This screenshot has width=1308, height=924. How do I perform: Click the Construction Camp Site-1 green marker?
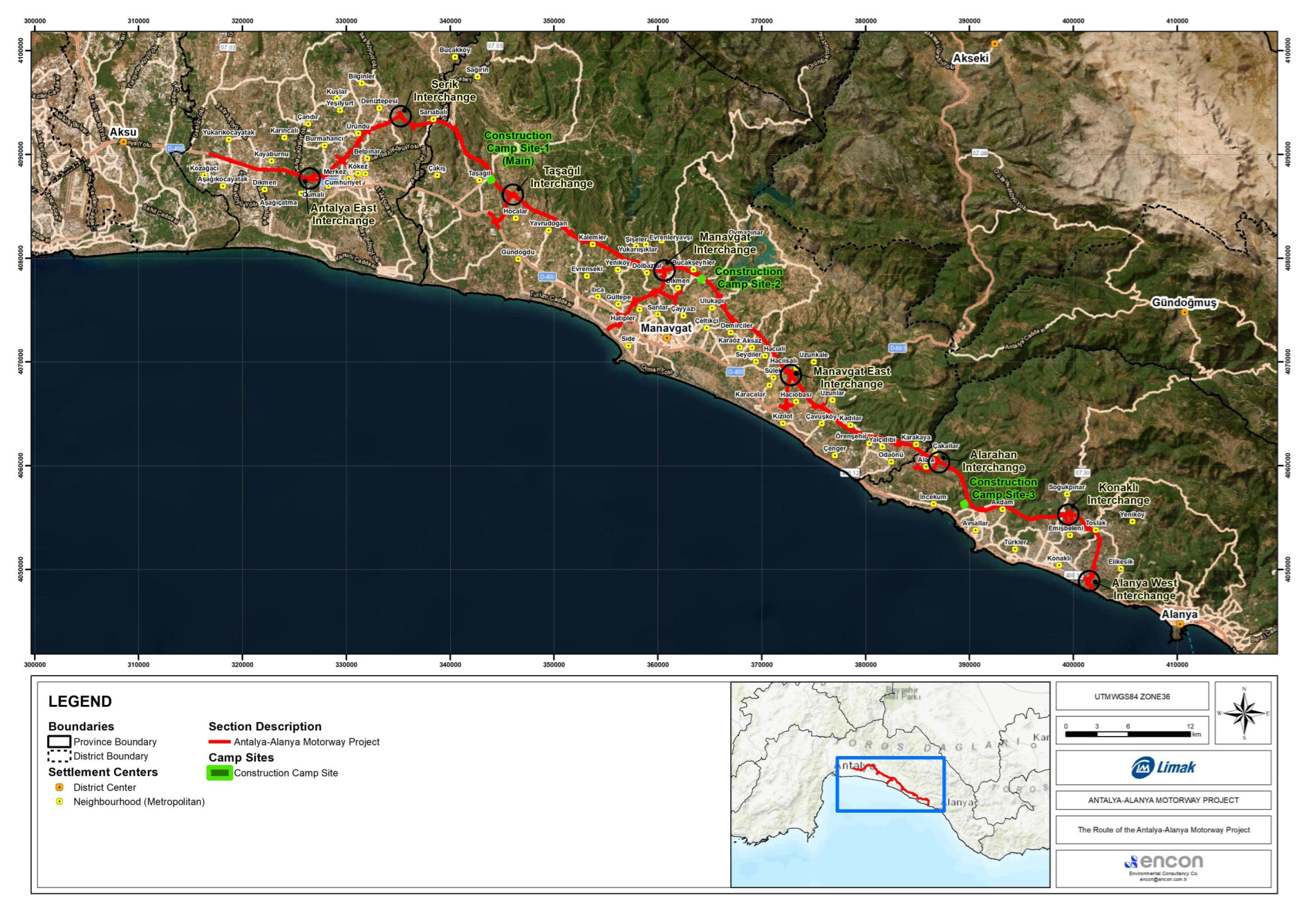point(492,178)
